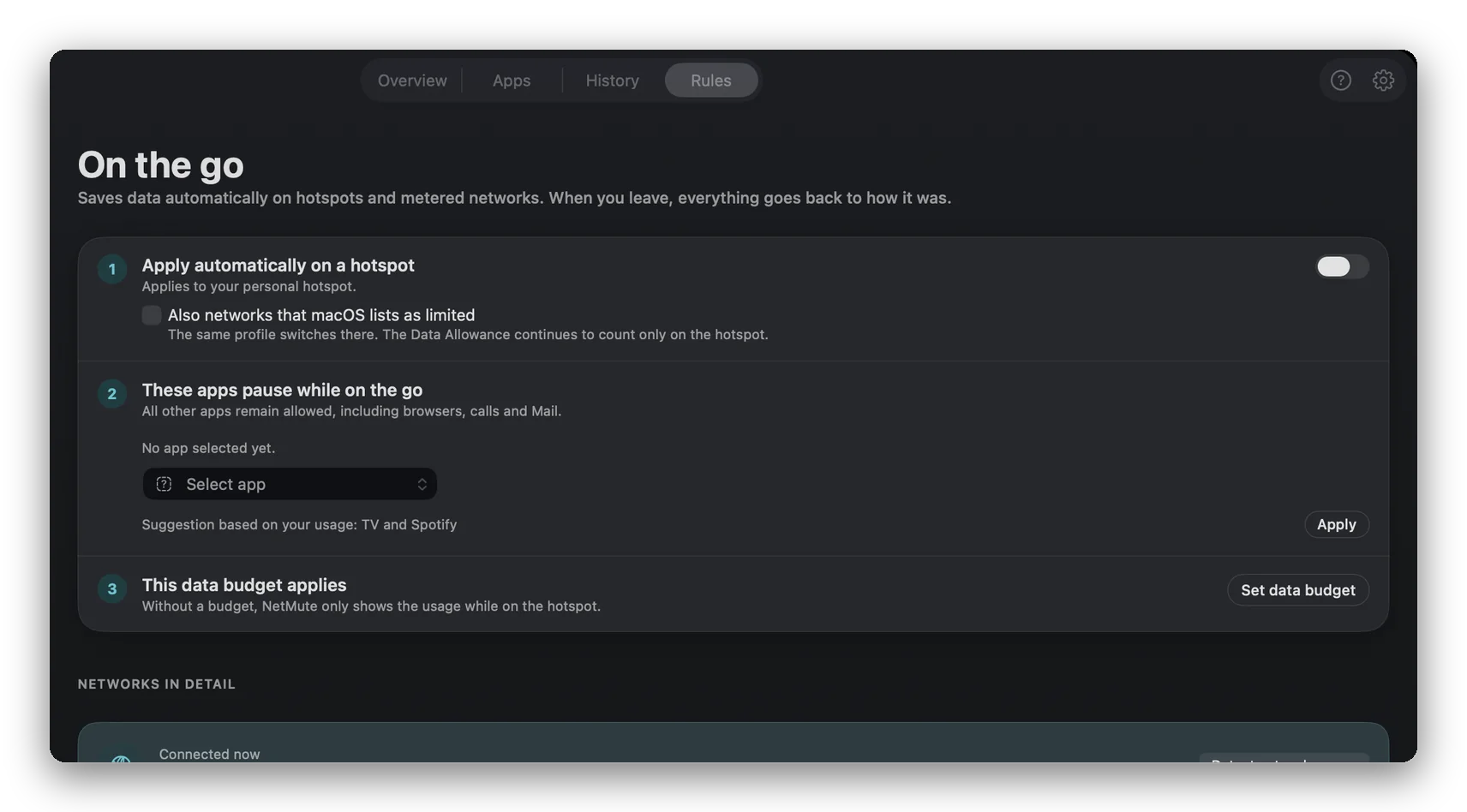Switch to the Overview tab
The image size is (1467, 812).
[412, 81]
